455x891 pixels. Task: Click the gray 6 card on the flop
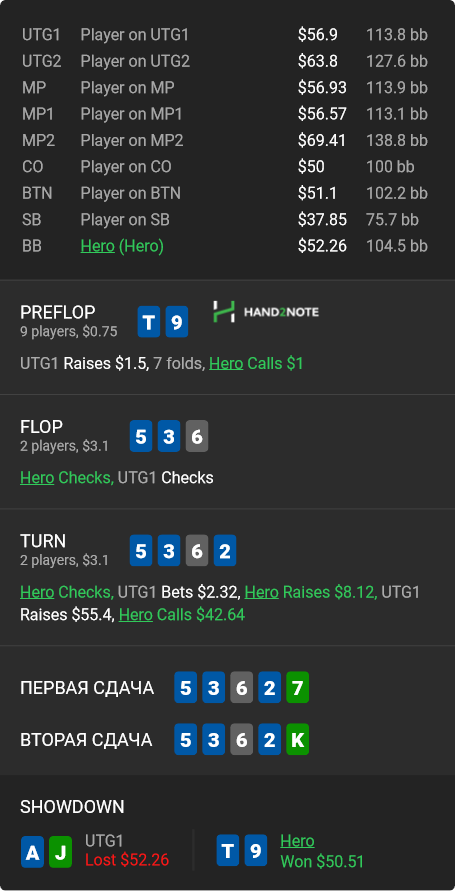(197, 436)
